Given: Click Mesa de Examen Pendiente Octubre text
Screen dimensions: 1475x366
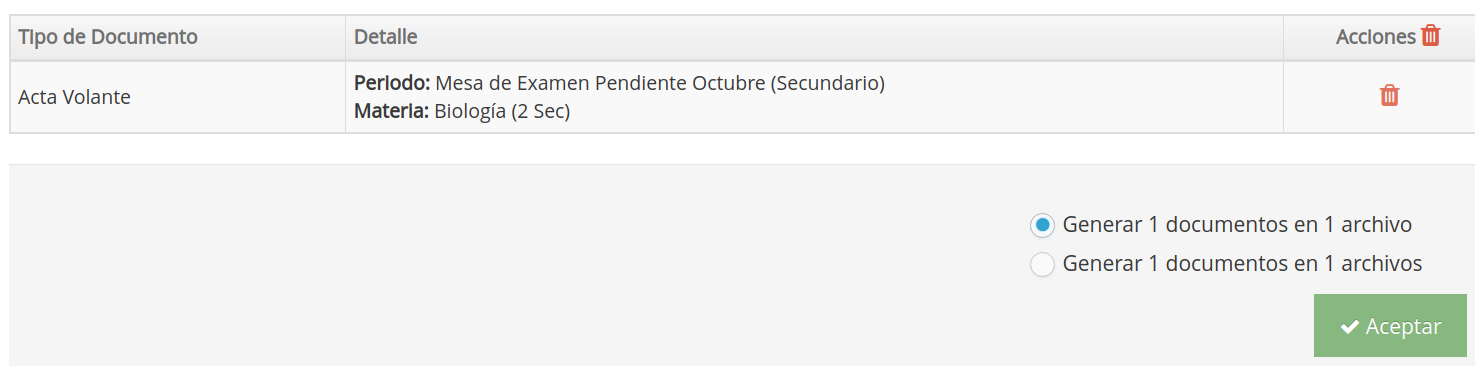Looking at the screenshot, I should point(600,83).
